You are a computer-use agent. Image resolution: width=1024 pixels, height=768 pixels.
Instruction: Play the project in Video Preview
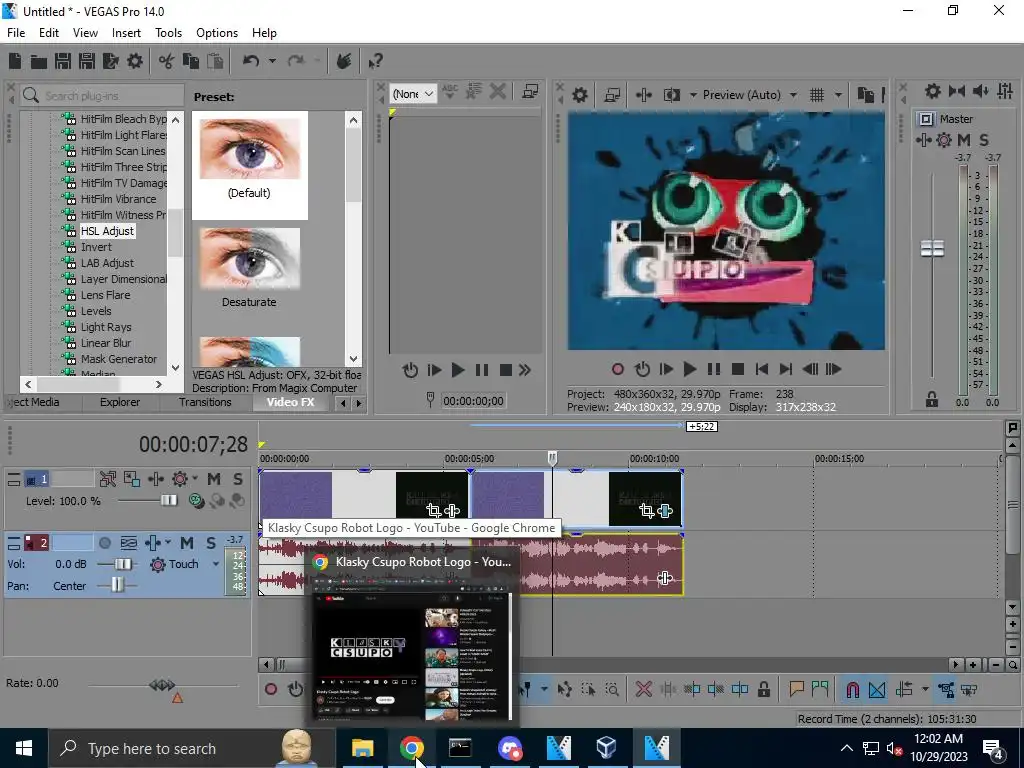[x=690, y=370]
